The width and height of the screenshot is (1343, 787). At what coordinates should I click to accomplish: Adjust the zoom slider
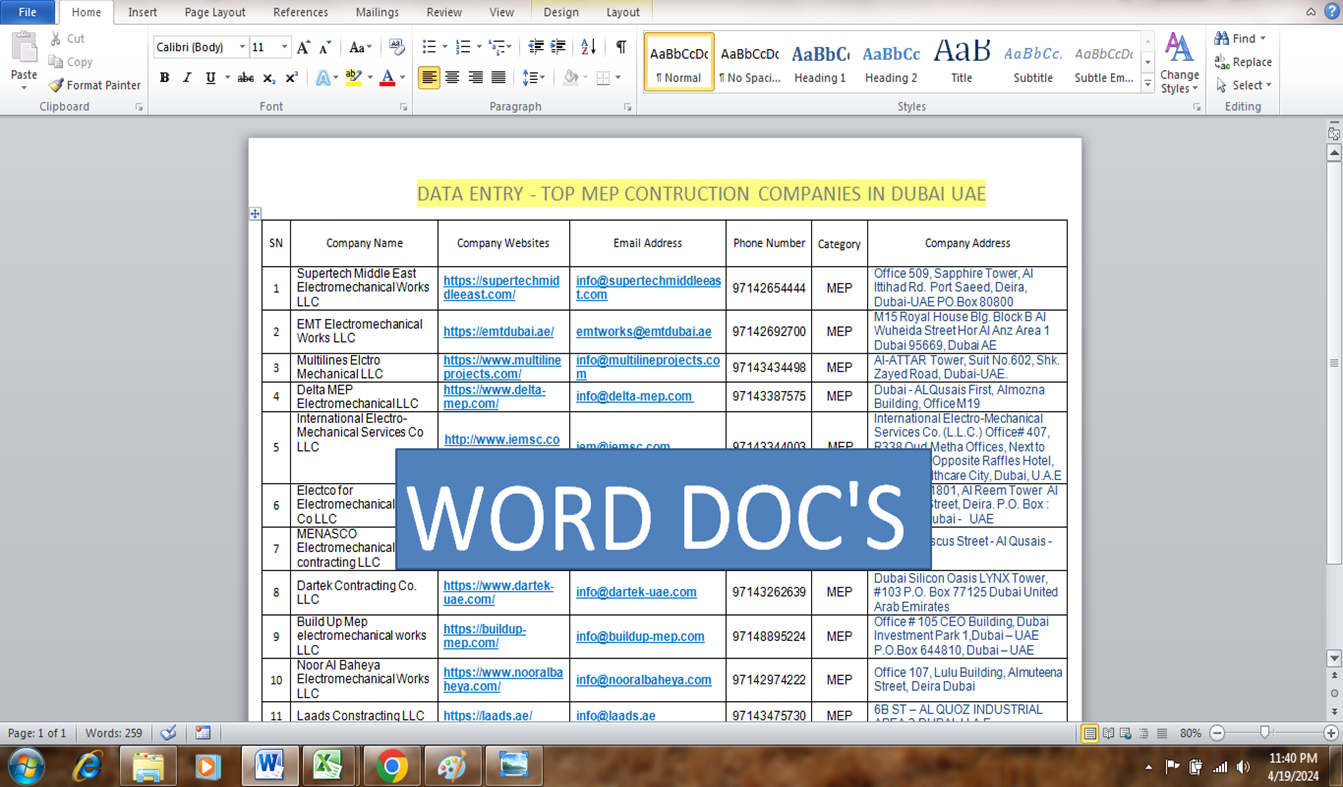tap(1265, 733)
